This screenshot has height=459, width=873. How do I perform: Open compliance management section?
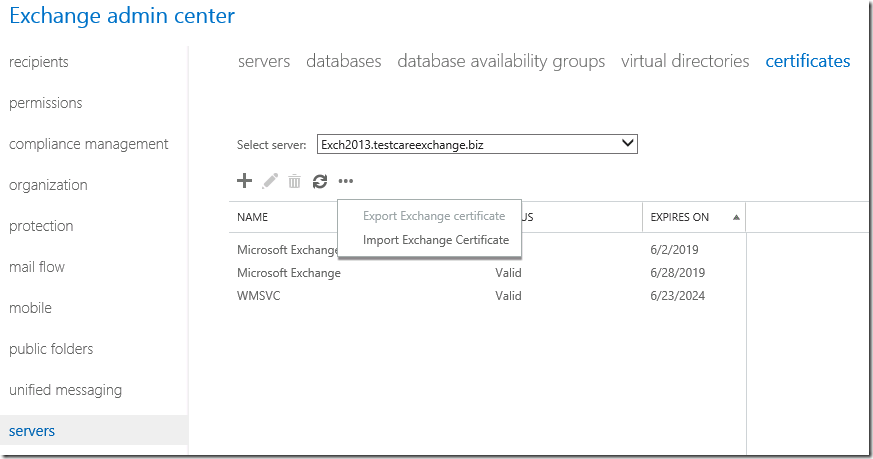click(89, 144)
